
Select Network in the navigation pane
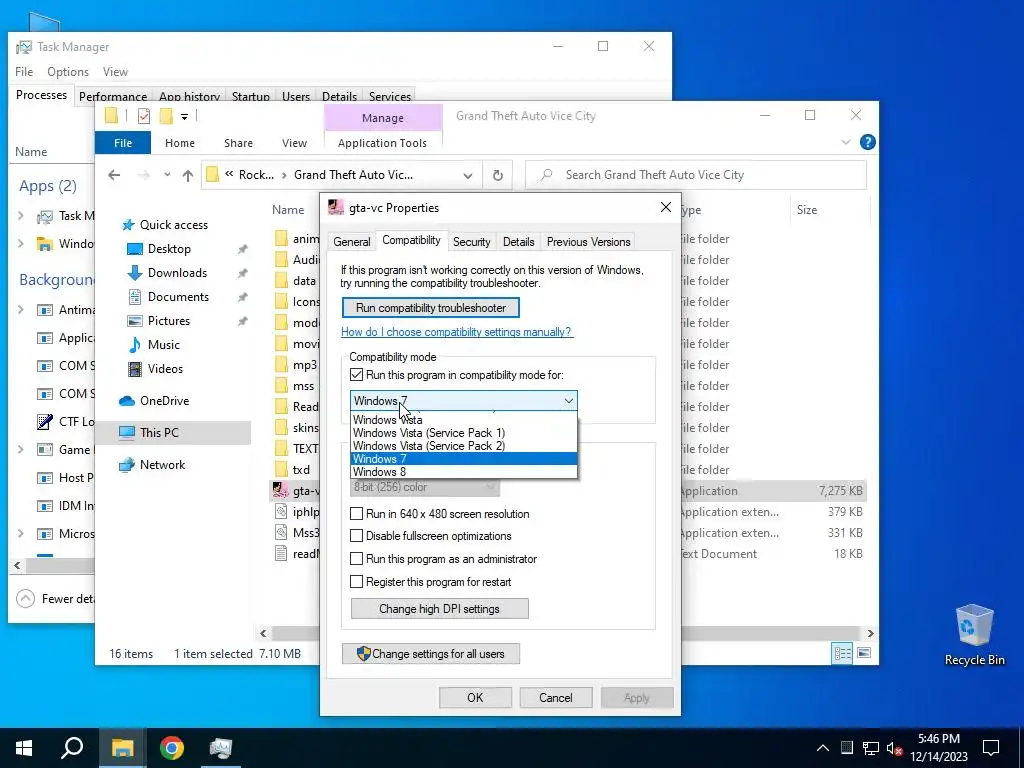(x=162, y=465)
